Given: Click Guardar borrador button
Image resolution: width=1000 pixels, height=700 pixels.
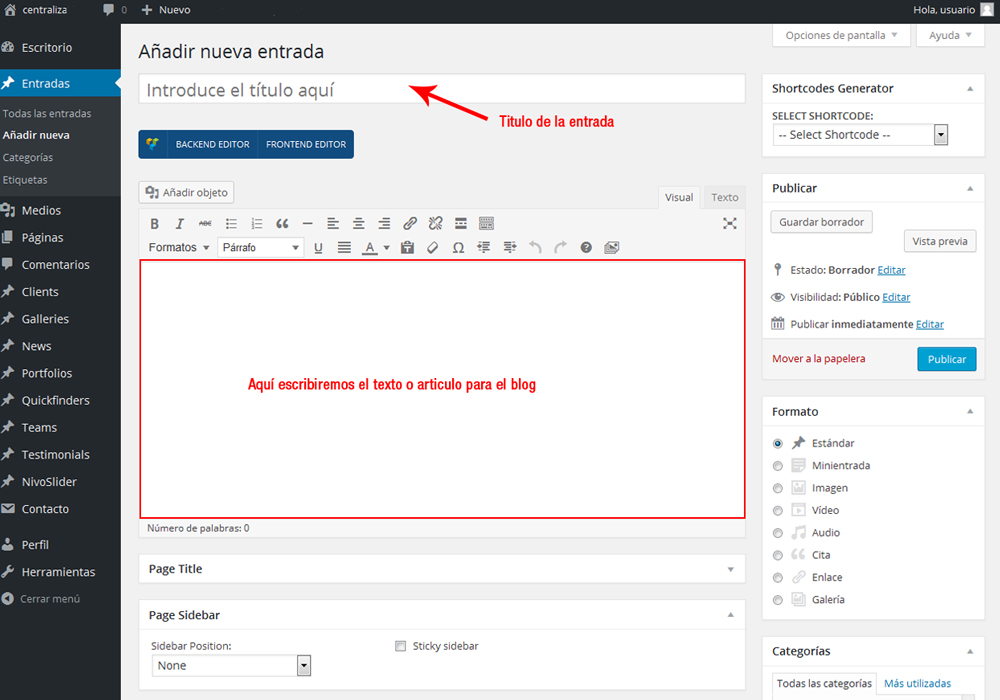Looking at the screenshot, I should 822,222.
